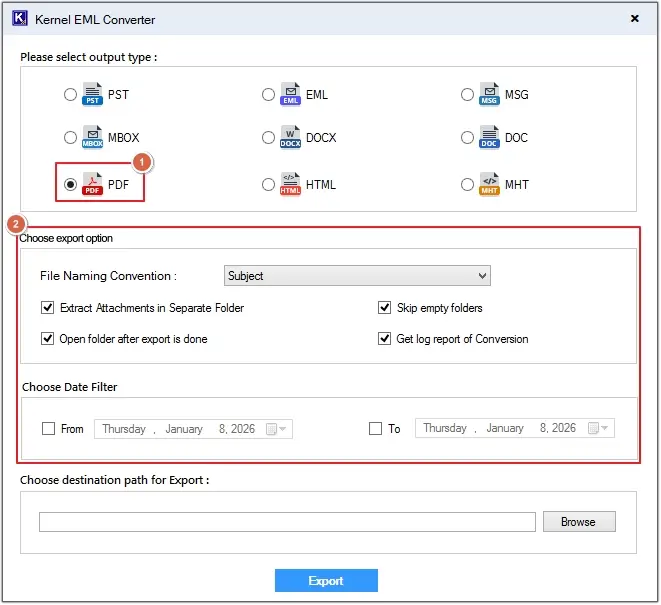Click the blue Export button
Viewport: 661px width, 605px height.
(x=326, y=581)
